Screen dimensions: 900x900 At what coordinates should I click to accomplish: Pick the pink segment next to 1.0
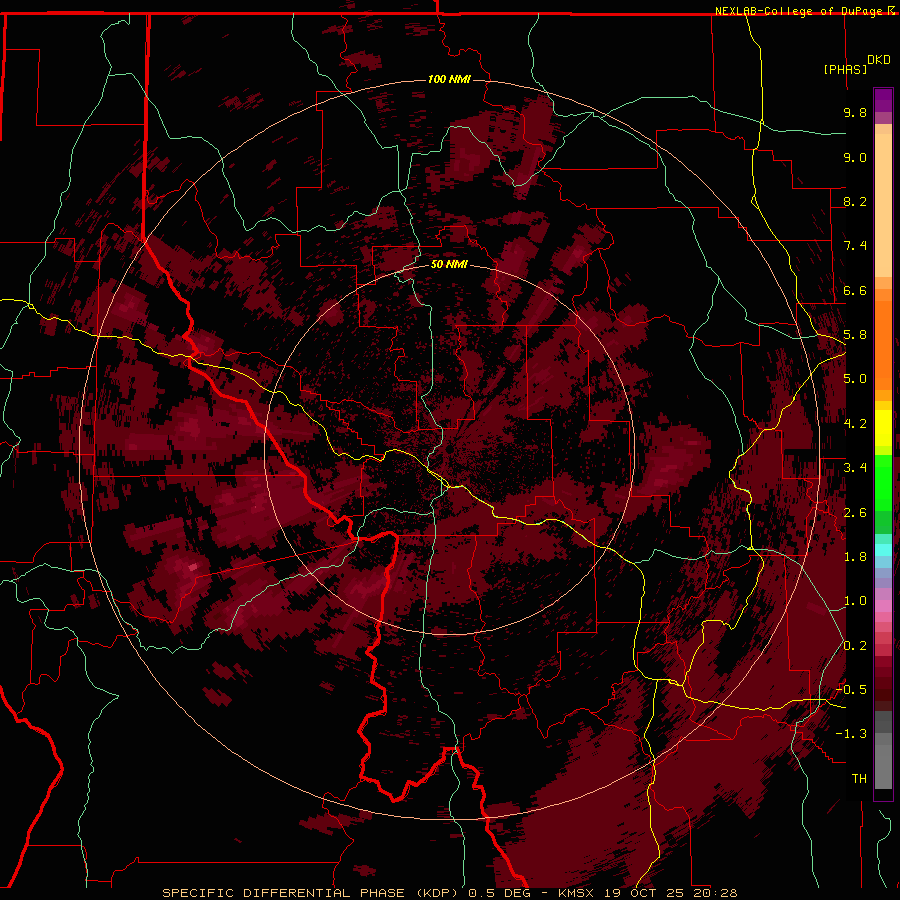pos(883,606)
